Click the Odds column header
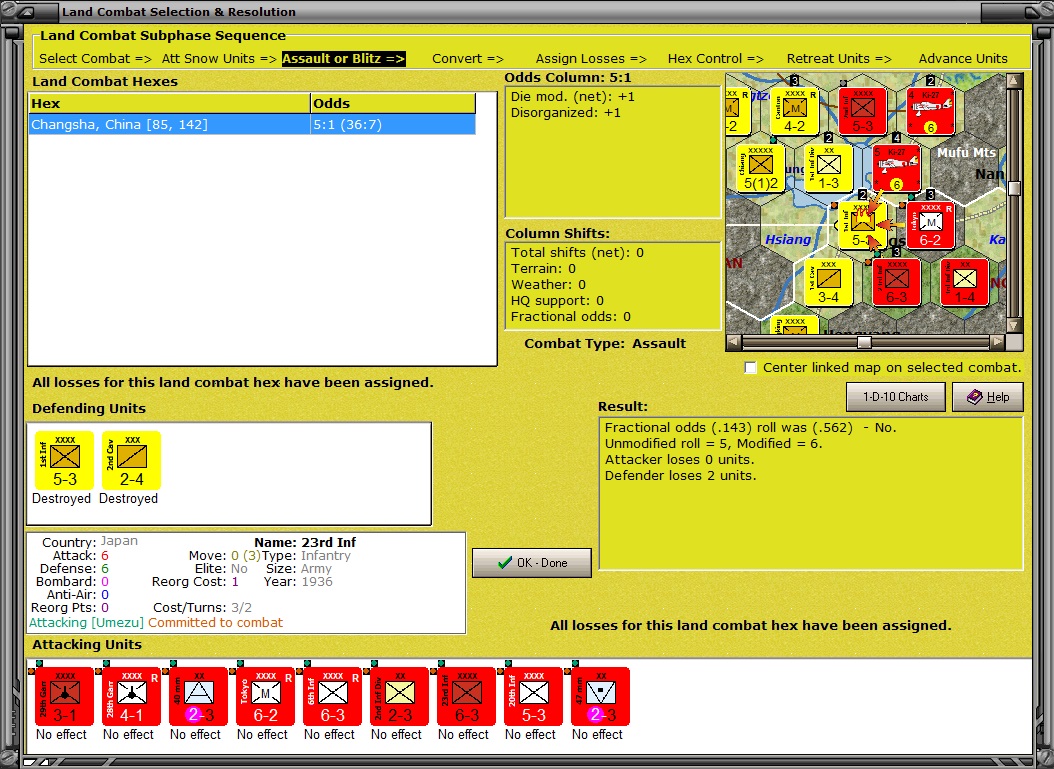This screenshot has width=1054, height=769. coord(393,104)
